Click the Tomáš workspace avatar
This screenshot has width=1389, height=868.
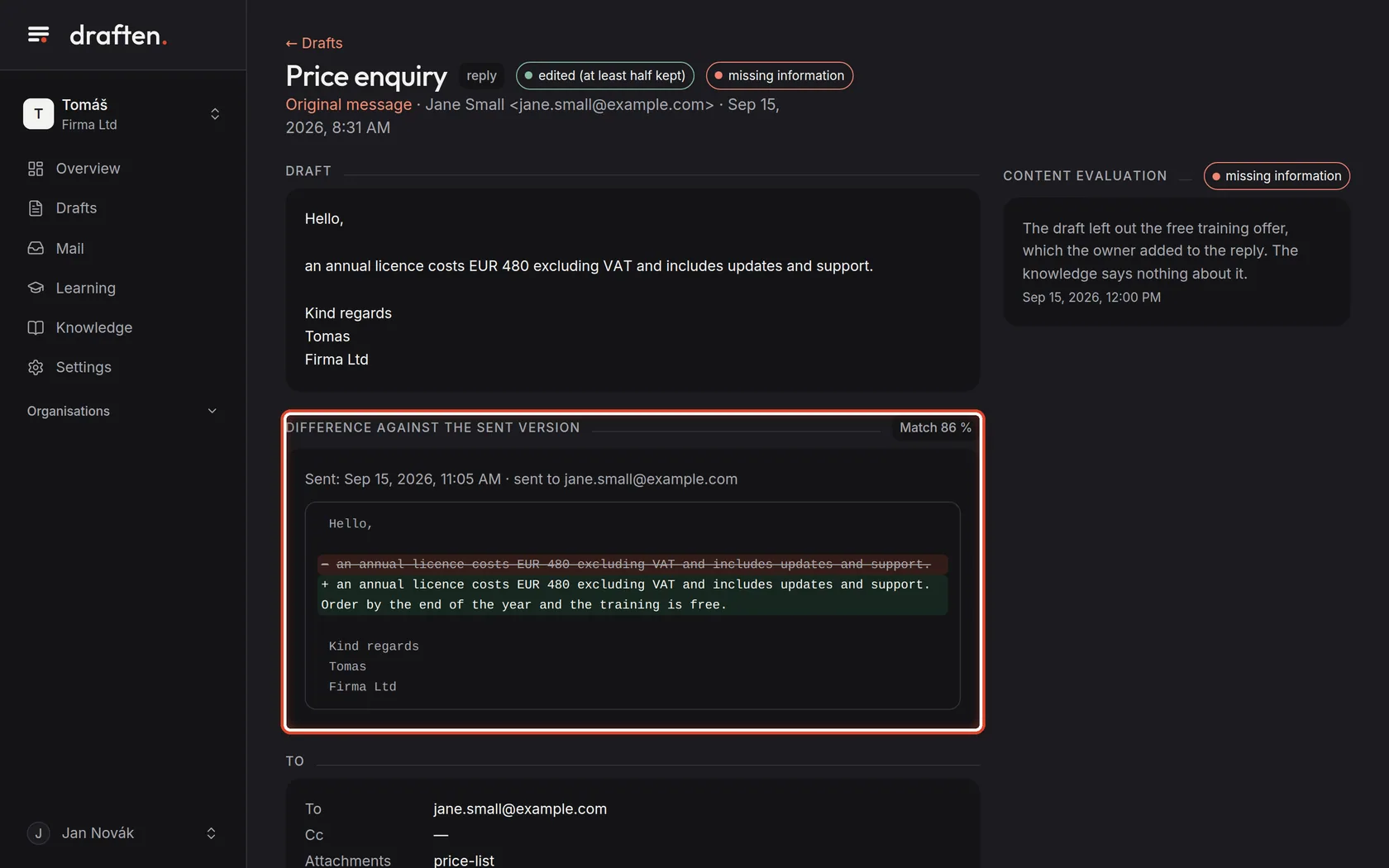[38, 113]
